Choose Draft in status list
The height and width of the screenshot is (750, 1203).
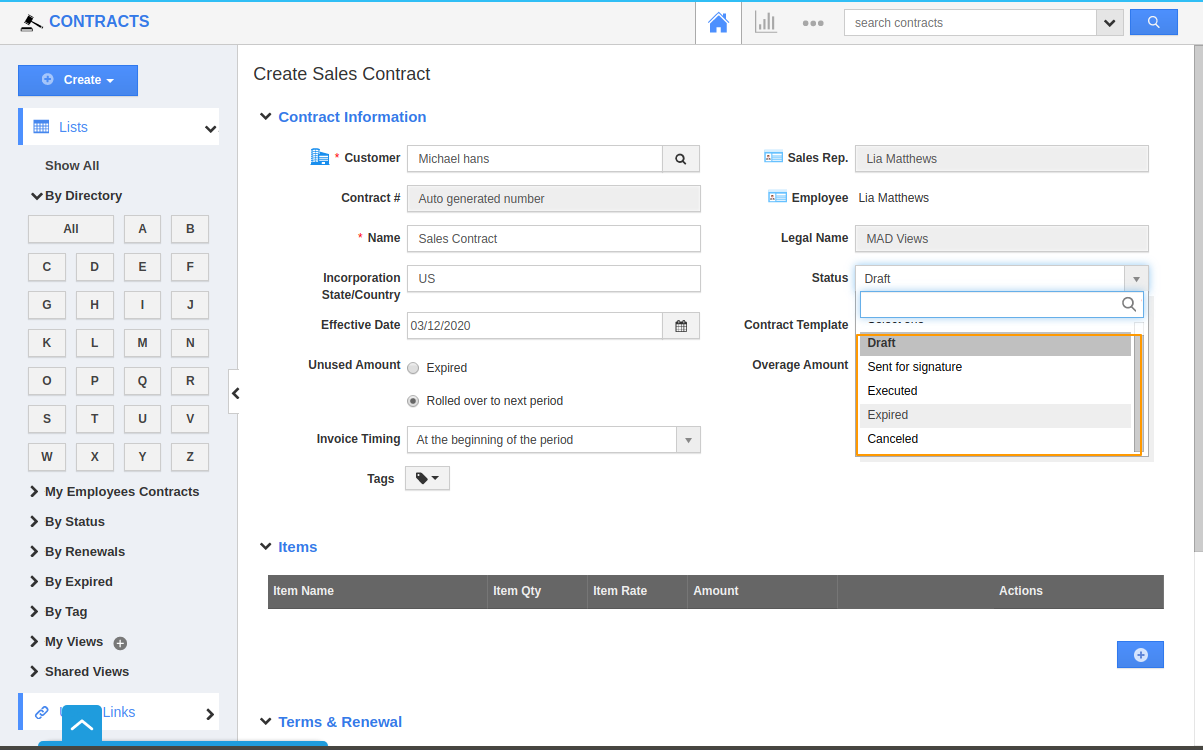tap(995, 343)
